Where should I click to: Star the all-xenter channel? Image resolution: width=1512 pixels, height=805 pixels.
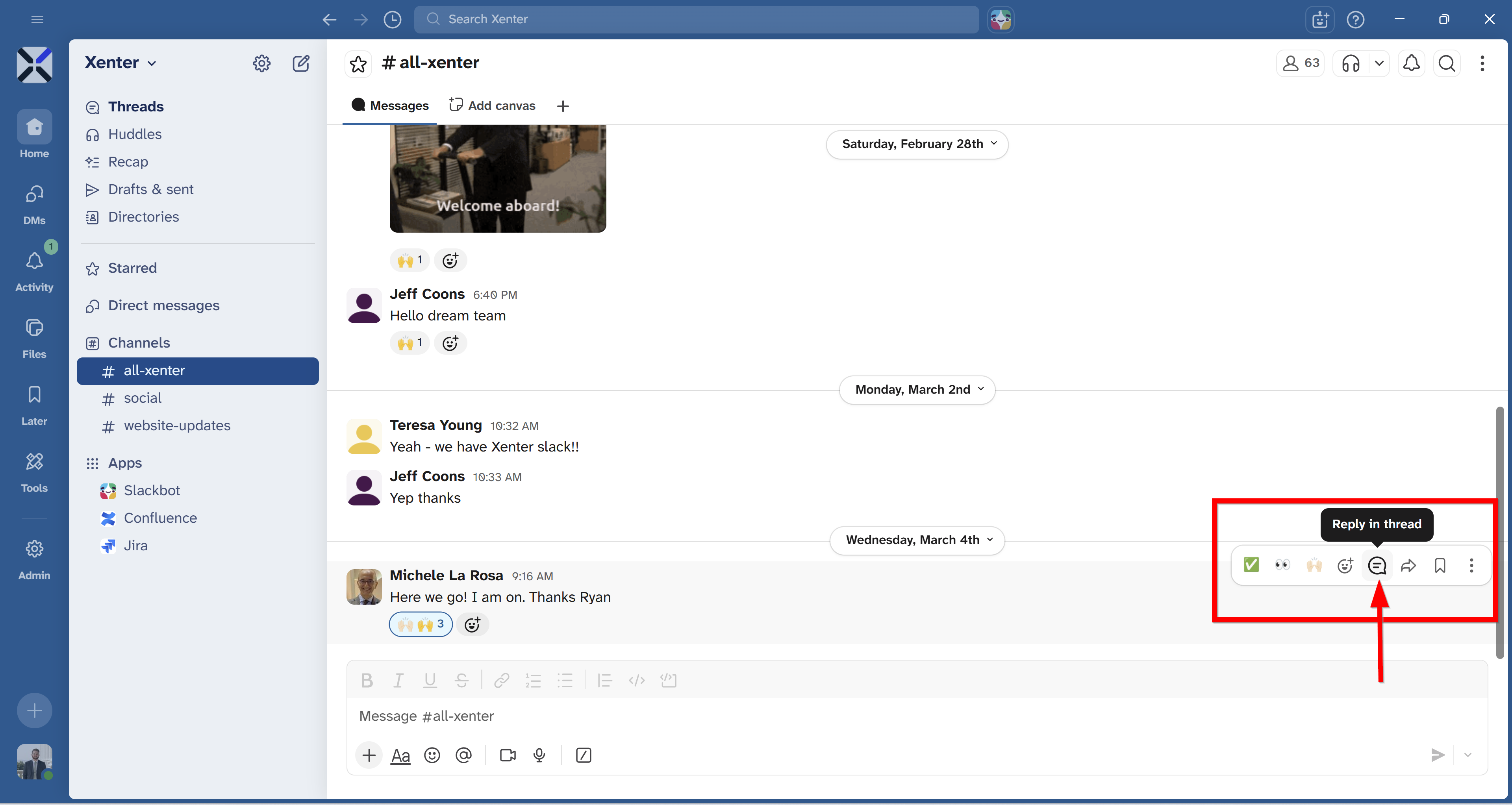click(358, 63)
